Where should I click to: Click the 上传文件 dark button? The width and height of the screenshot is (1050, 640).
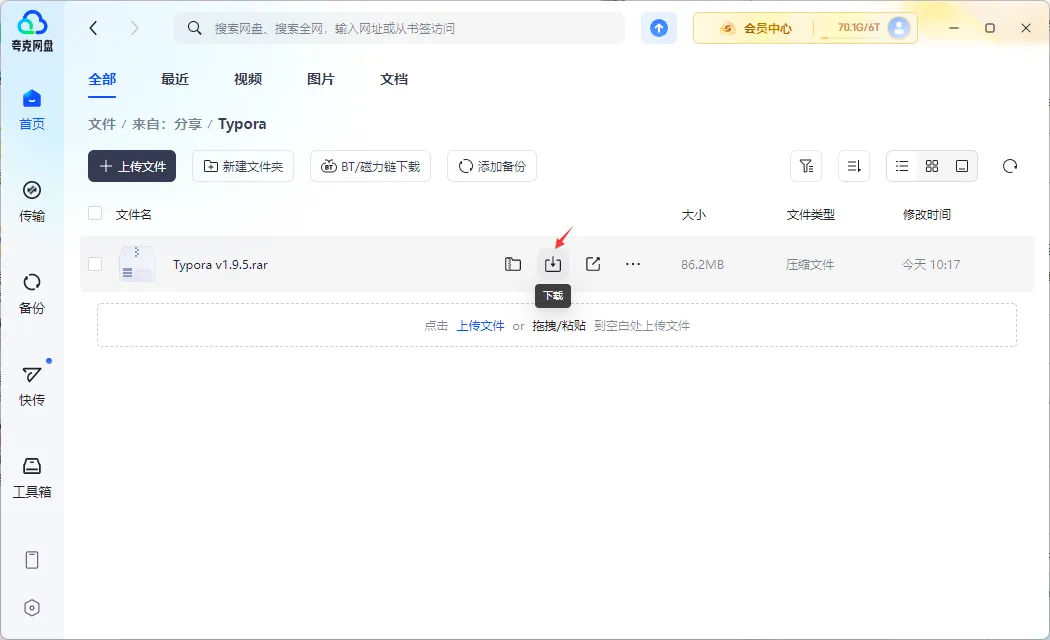coord(132,166)
